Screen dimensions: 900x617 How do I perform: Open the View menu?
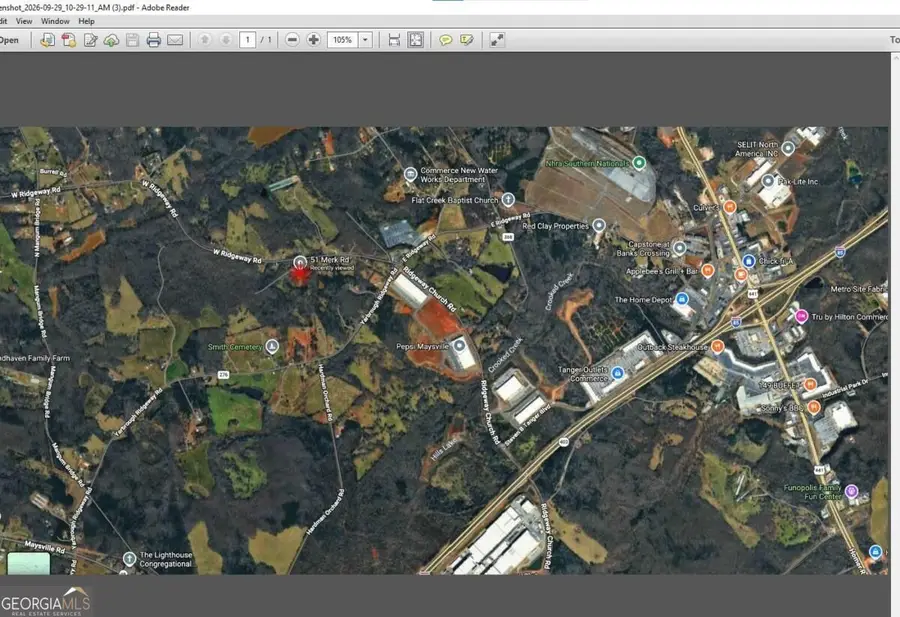coord(24,21)
